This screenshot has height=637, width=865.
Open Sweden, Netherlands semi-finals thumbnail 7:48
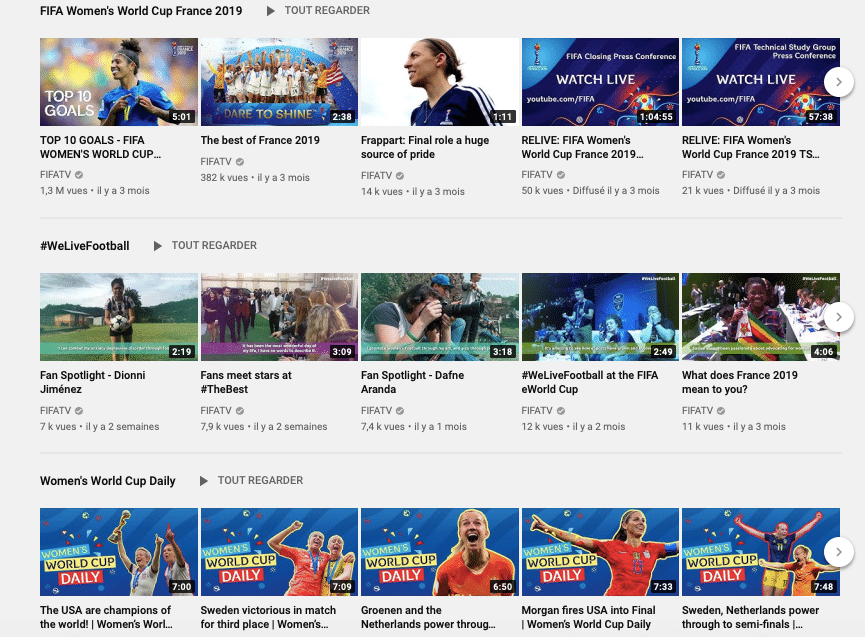761,552
